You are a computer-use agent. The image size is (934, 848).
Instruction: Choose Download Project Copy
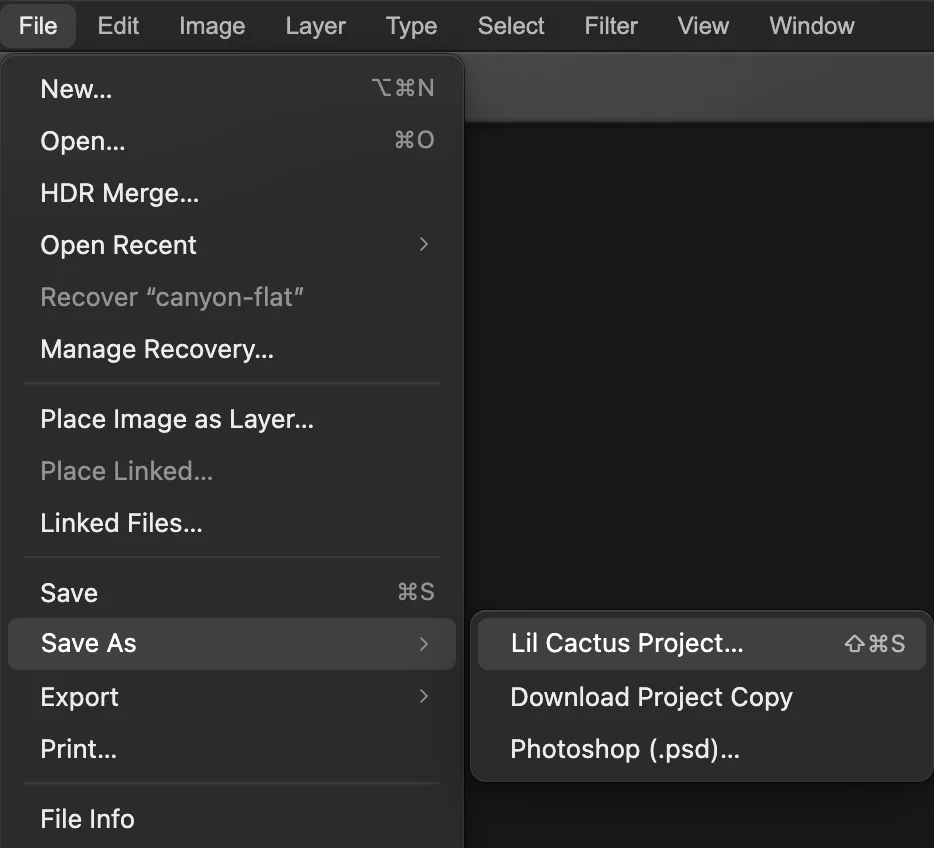click(x=702, y=697)
